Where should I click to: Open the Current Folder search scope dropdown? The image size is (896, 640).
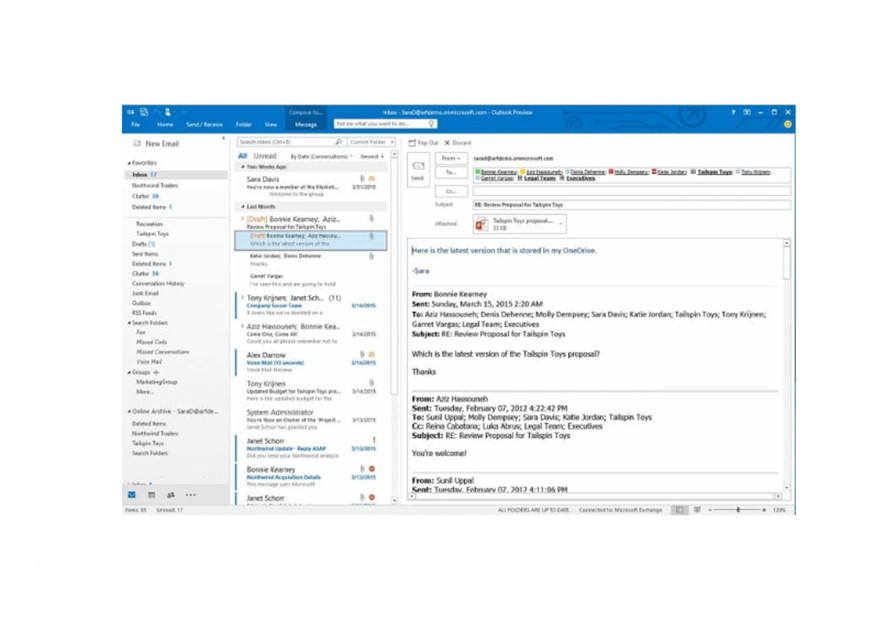[x=371, y=142]
